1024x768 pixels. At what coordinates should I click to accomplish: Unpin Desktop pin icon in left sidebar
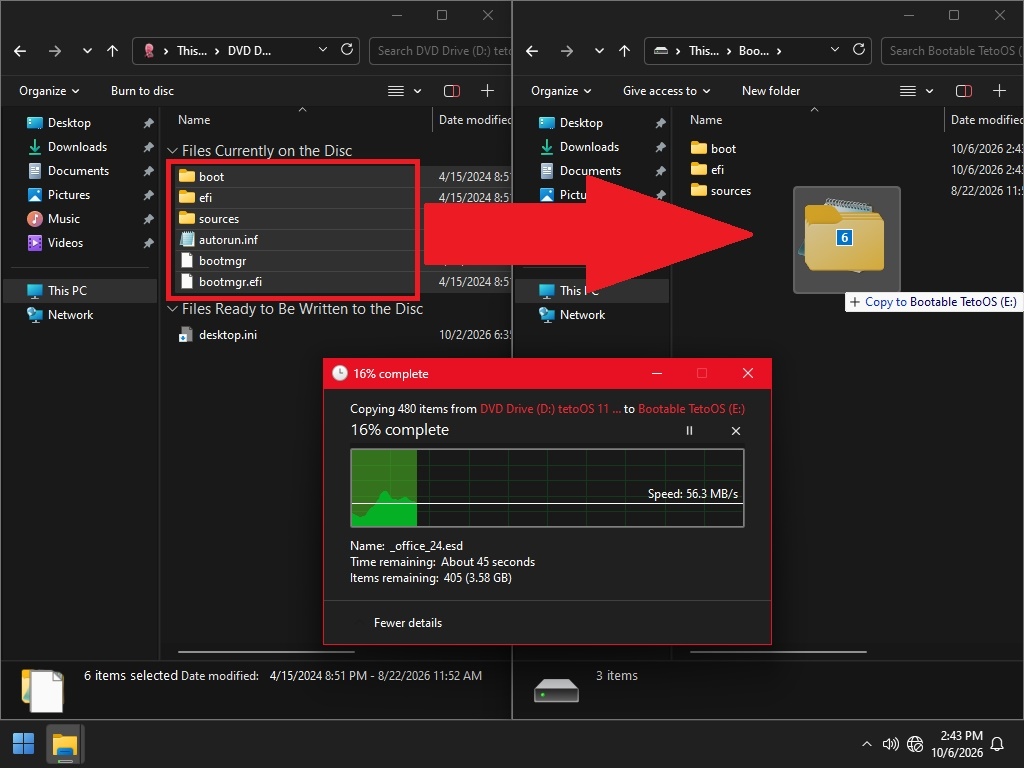[148, 123]
